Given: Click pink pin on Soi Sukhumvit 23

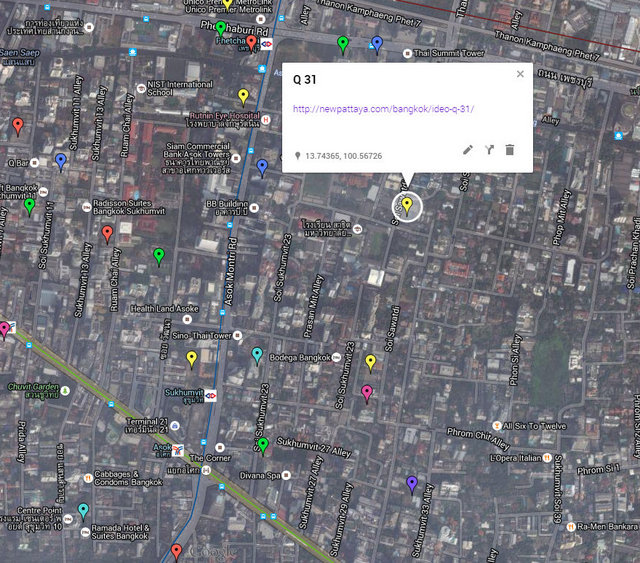Looking at the screenshot, I should click(x=367, y=394).
